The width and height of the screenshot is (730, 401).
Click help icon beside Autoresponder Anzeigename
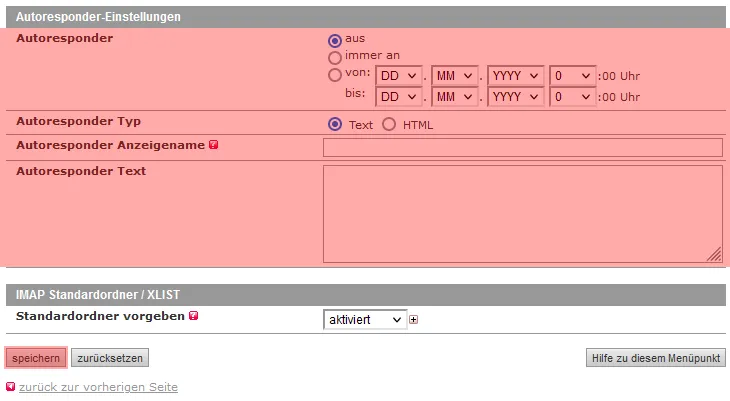[x=214, y=146]
